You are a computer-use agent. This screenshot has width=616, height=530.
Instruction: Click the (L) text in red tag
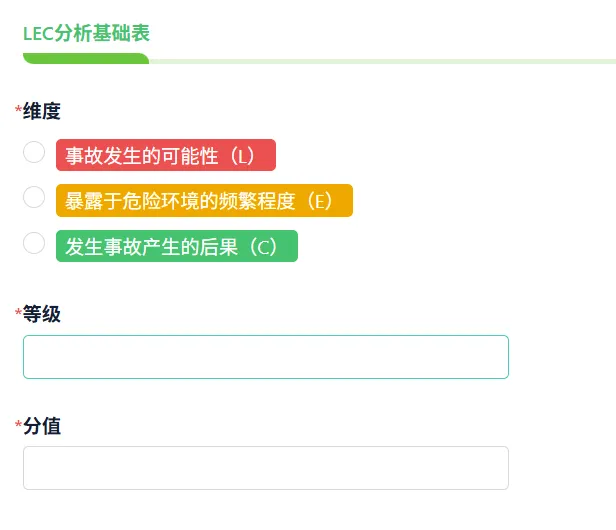[242, 156]
